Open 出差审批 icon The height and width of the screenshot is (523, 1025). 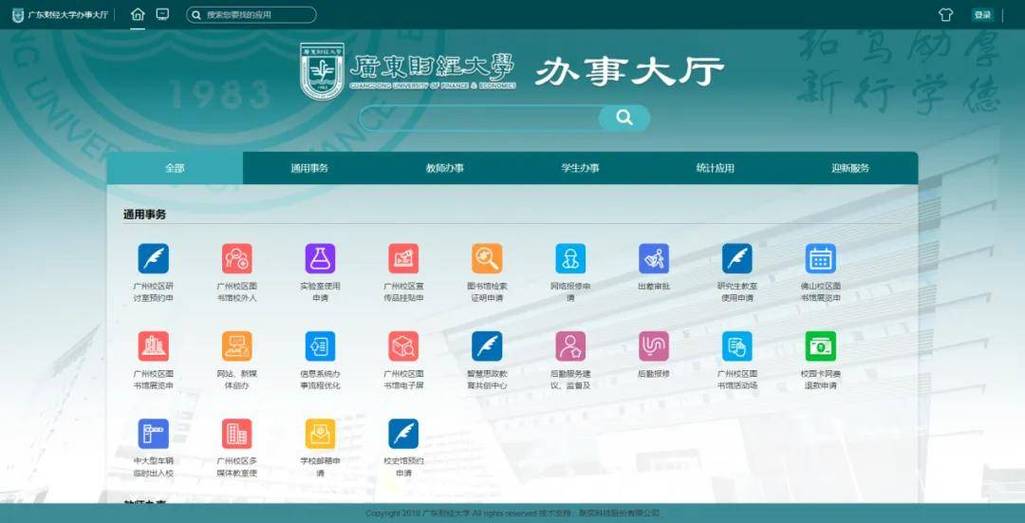click(x=654, y=258)
